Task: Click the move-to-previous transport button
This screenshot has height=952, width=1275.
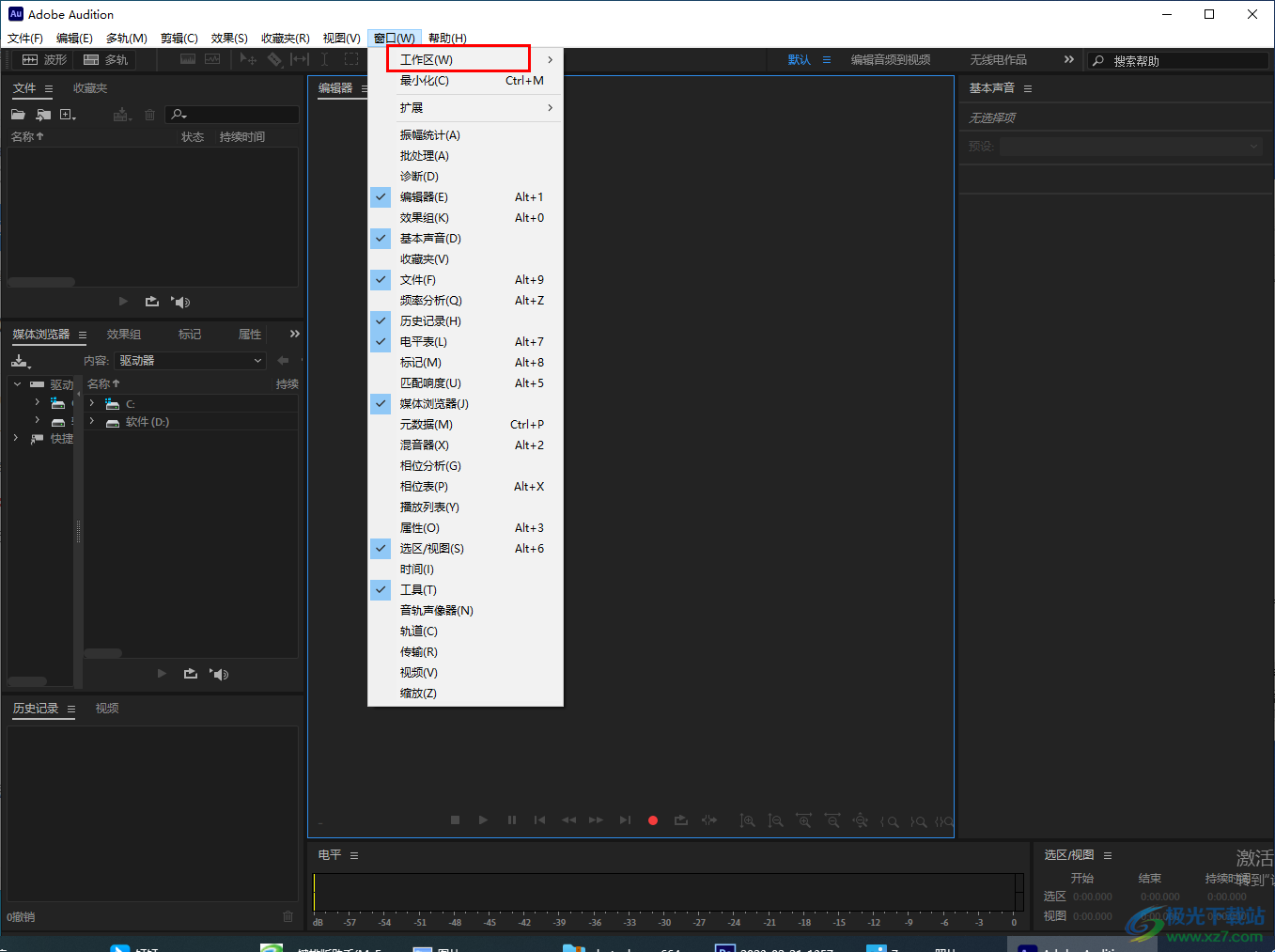Action: click(x=539, y=819)
